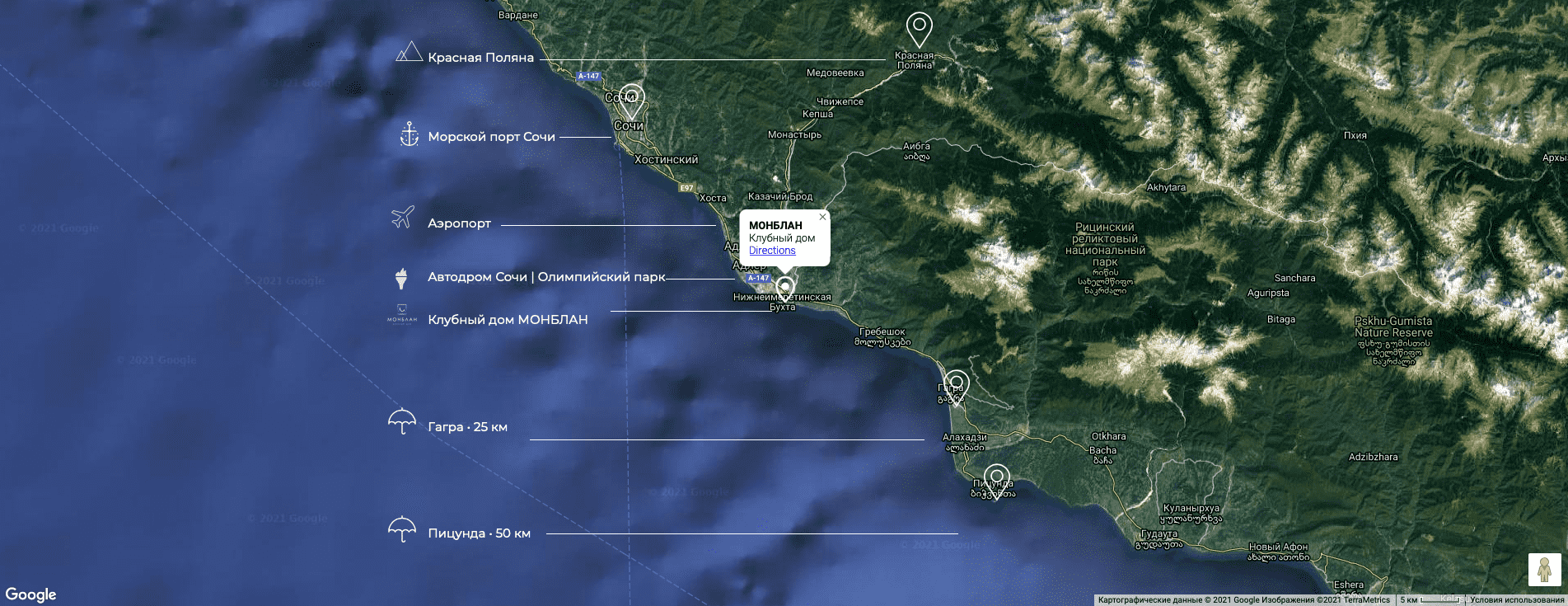
Task: Click the mountain icon beside Красная Поляна
Action: click(x=409, y=52)
